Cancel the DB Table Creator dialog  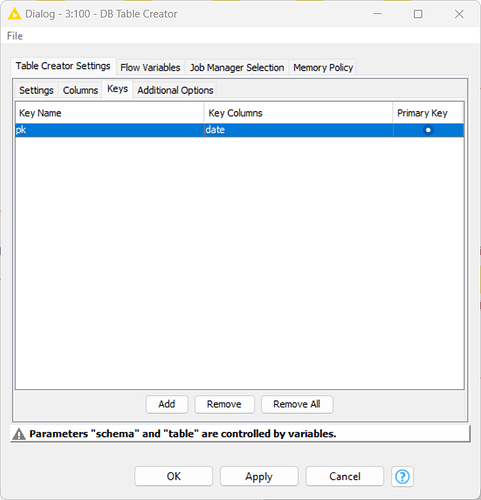pos(345,476)
